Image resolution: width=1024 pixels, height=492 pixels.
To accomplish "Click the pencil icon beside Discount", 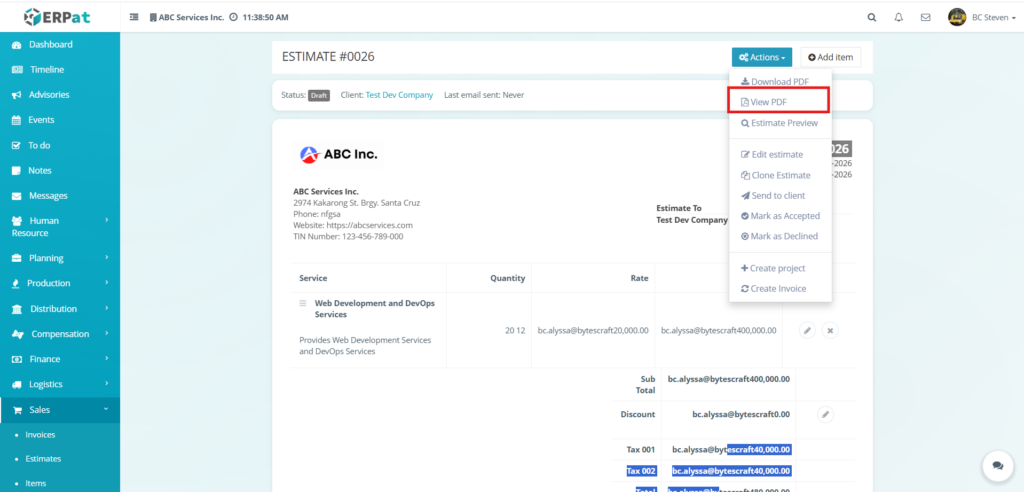I will [825, 413].
